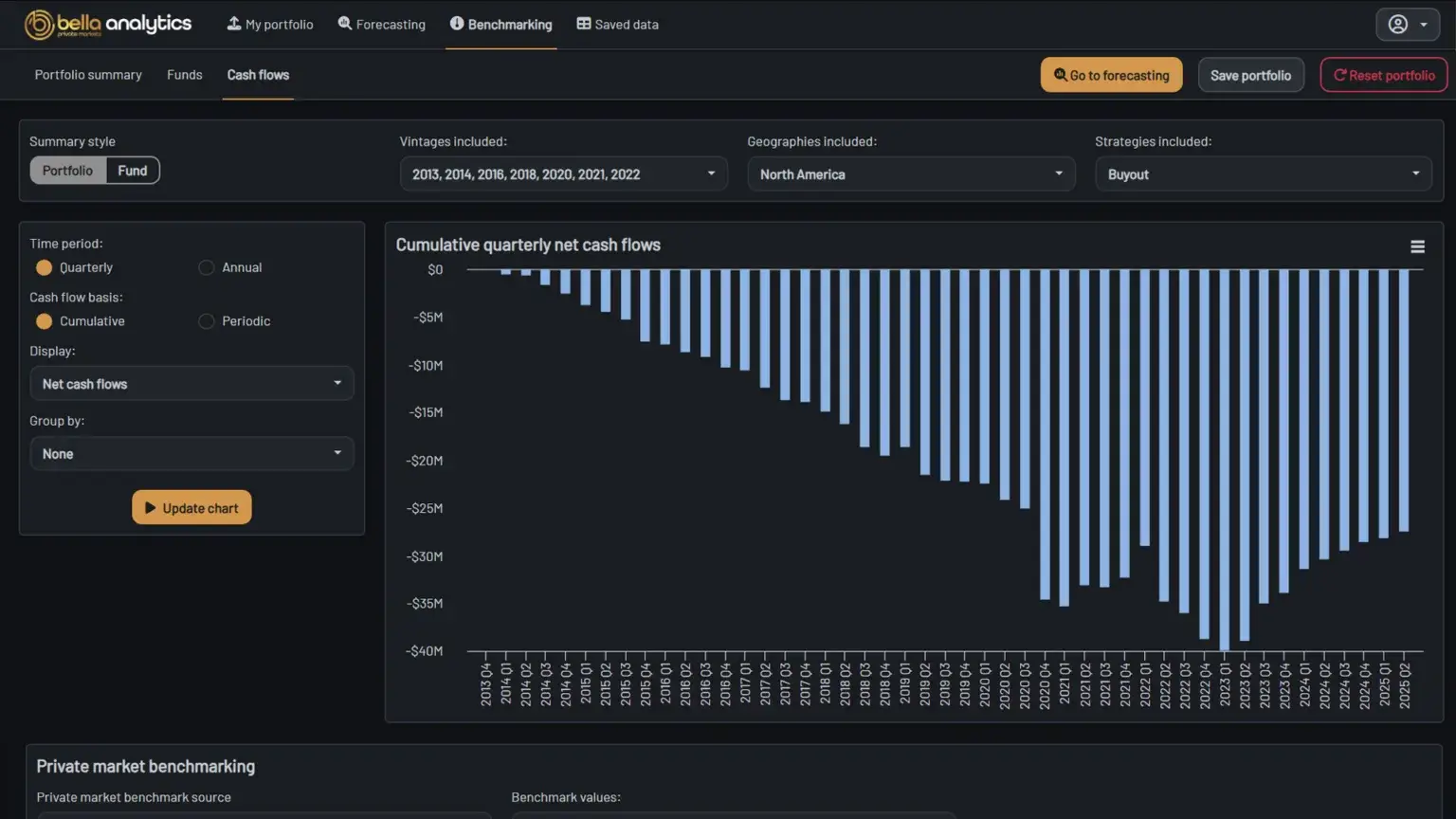Select the Cash flows tab
This screenshot has width=1456, height=819.
click(258, 75)
